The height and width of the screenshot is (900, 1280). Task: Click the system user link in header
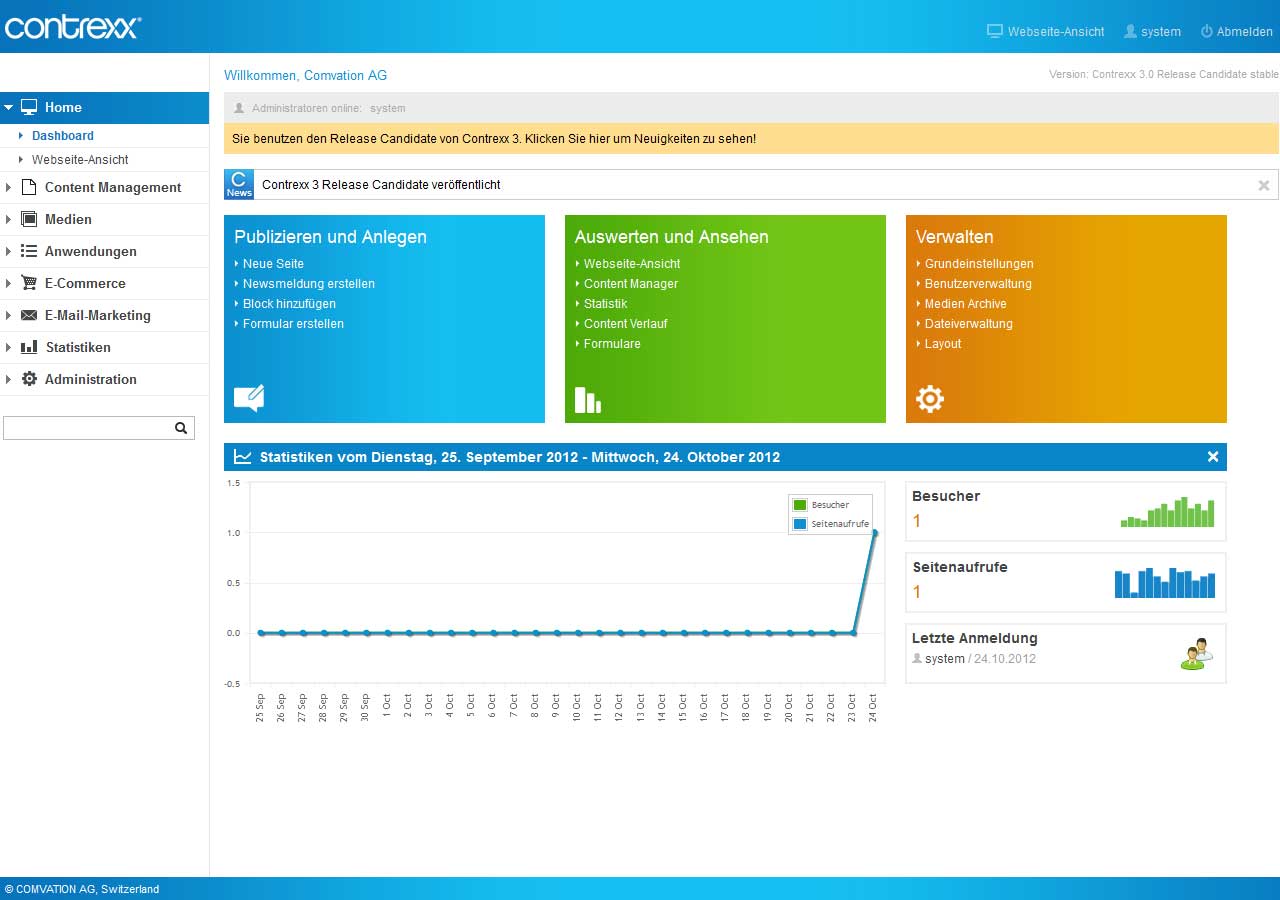1161,32
